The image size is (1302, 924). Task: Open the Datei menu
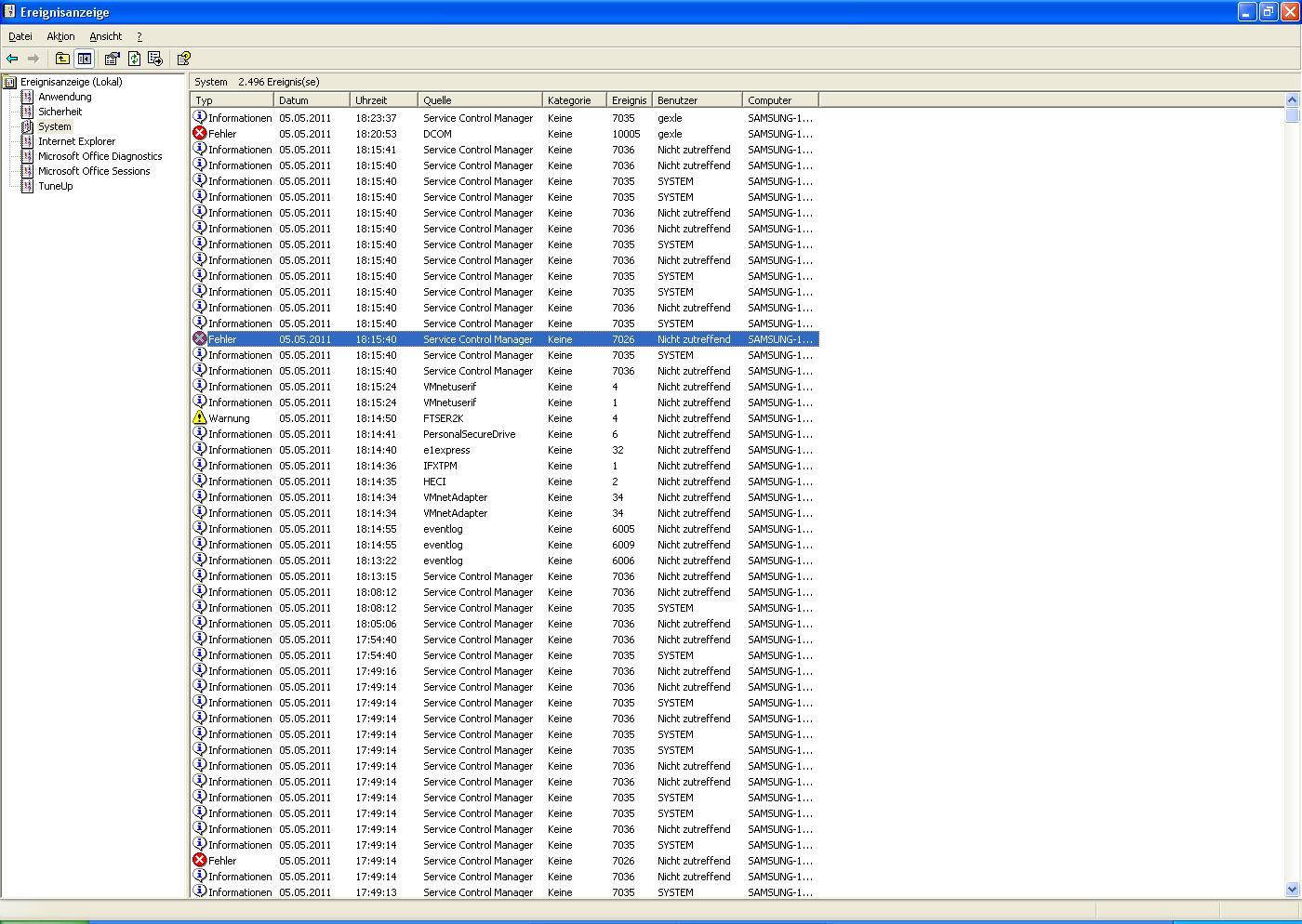click(20, 36)
